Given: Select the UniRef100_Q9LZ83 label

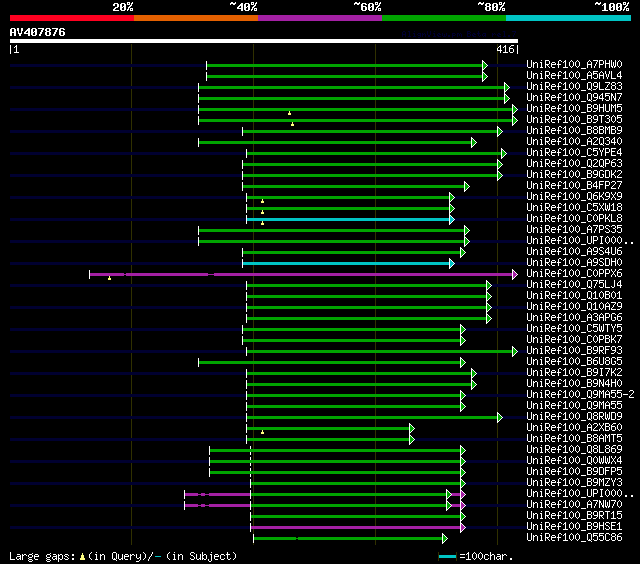Looking at the screenshot, I should point(574,87).
